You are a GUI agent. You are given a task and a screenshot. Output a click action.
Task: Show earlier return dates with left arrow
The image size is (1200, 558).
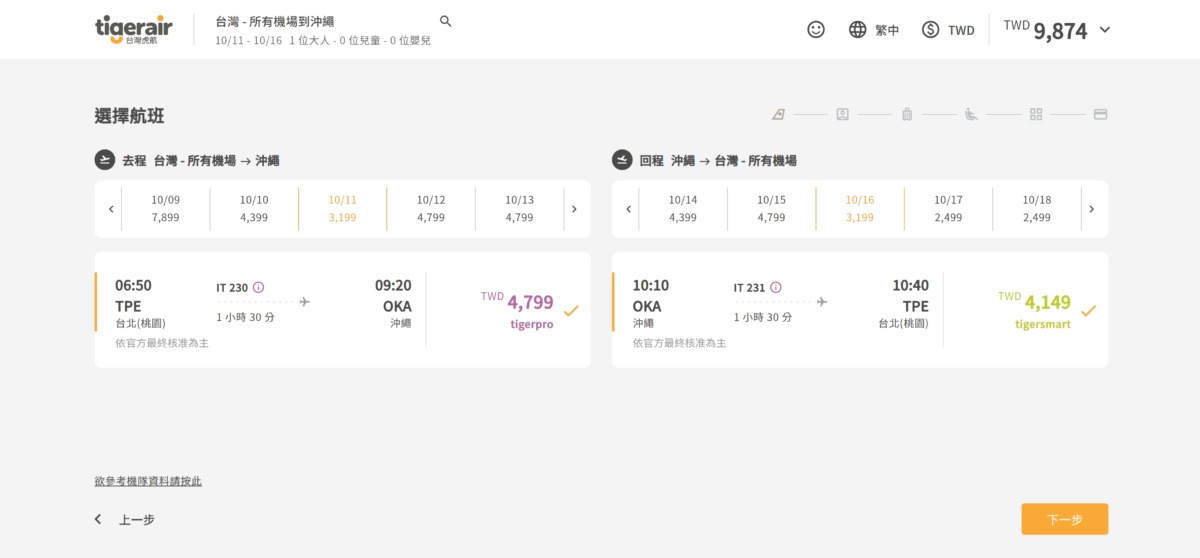(629, 209)
